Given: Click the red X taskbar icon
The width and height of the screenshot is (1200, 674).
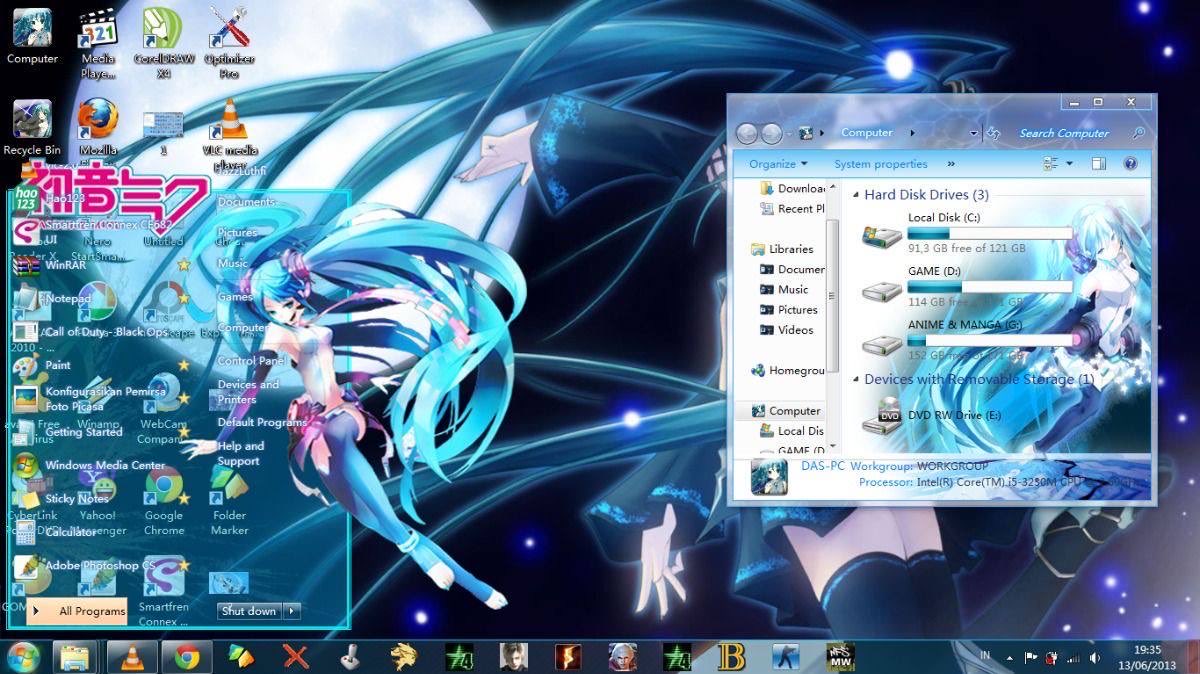Looking at the screenshot, I should [295, 657].
